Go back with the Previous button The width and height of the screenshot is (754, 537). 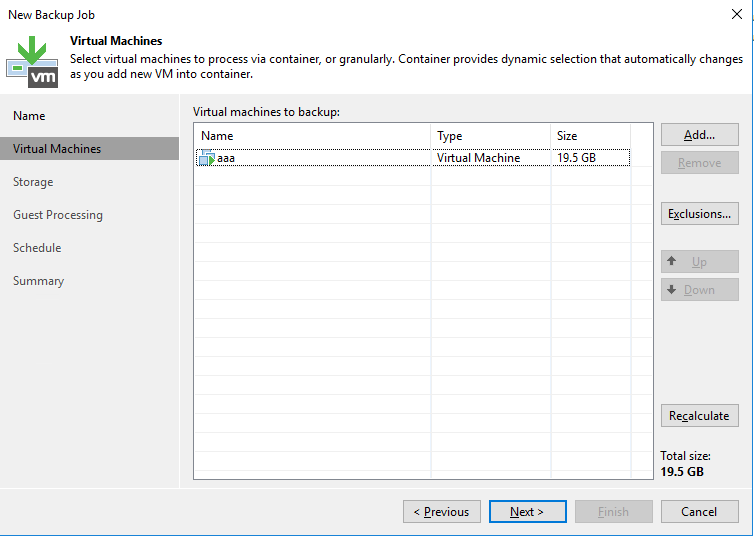point(441,512)
